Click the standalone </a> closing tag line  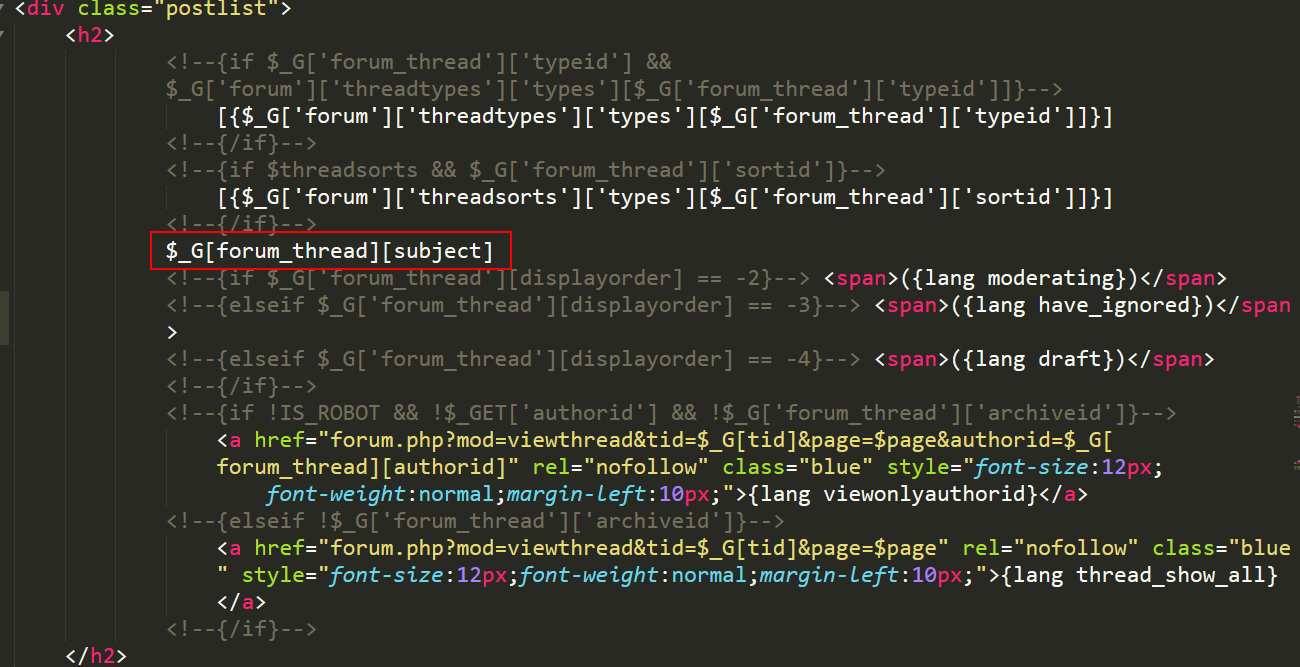pyautogui.click(x=242, y=602)
